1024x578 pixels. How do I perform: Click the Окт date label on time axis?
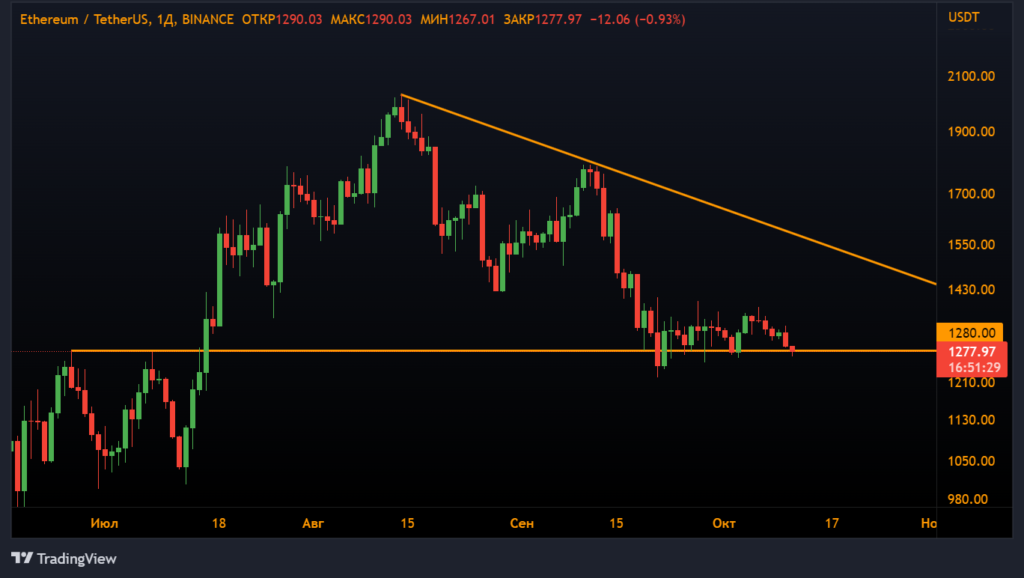click(x=724, y=523)
